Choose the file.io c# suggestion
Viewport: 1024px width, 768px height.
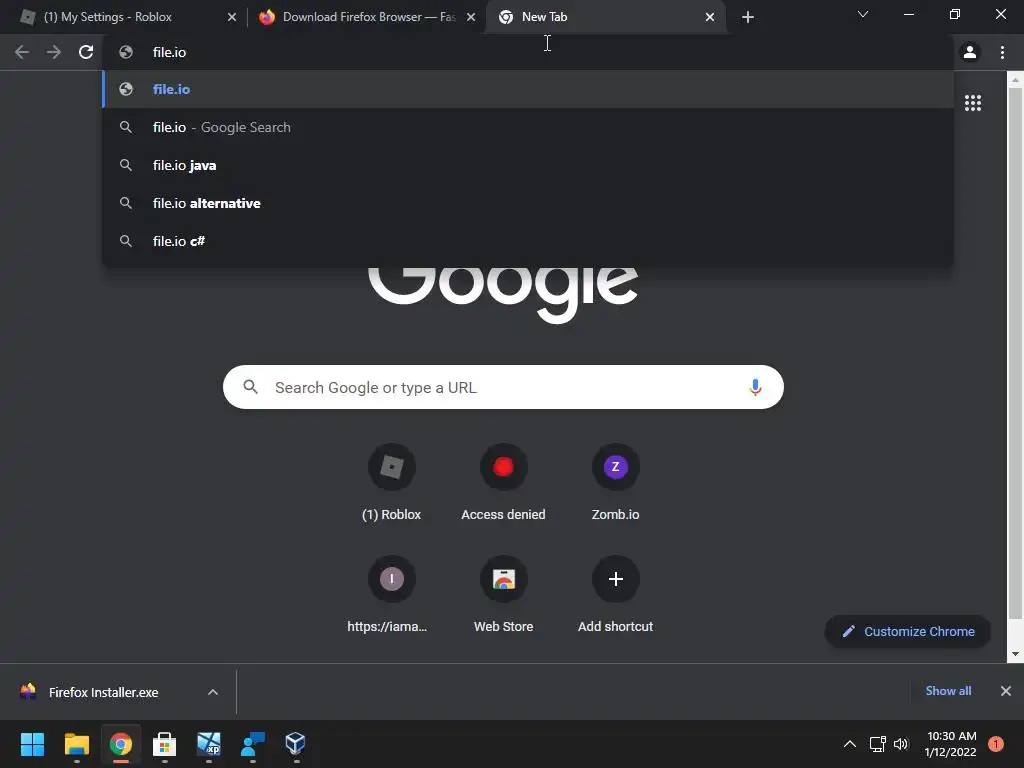(x=528, y=241)
